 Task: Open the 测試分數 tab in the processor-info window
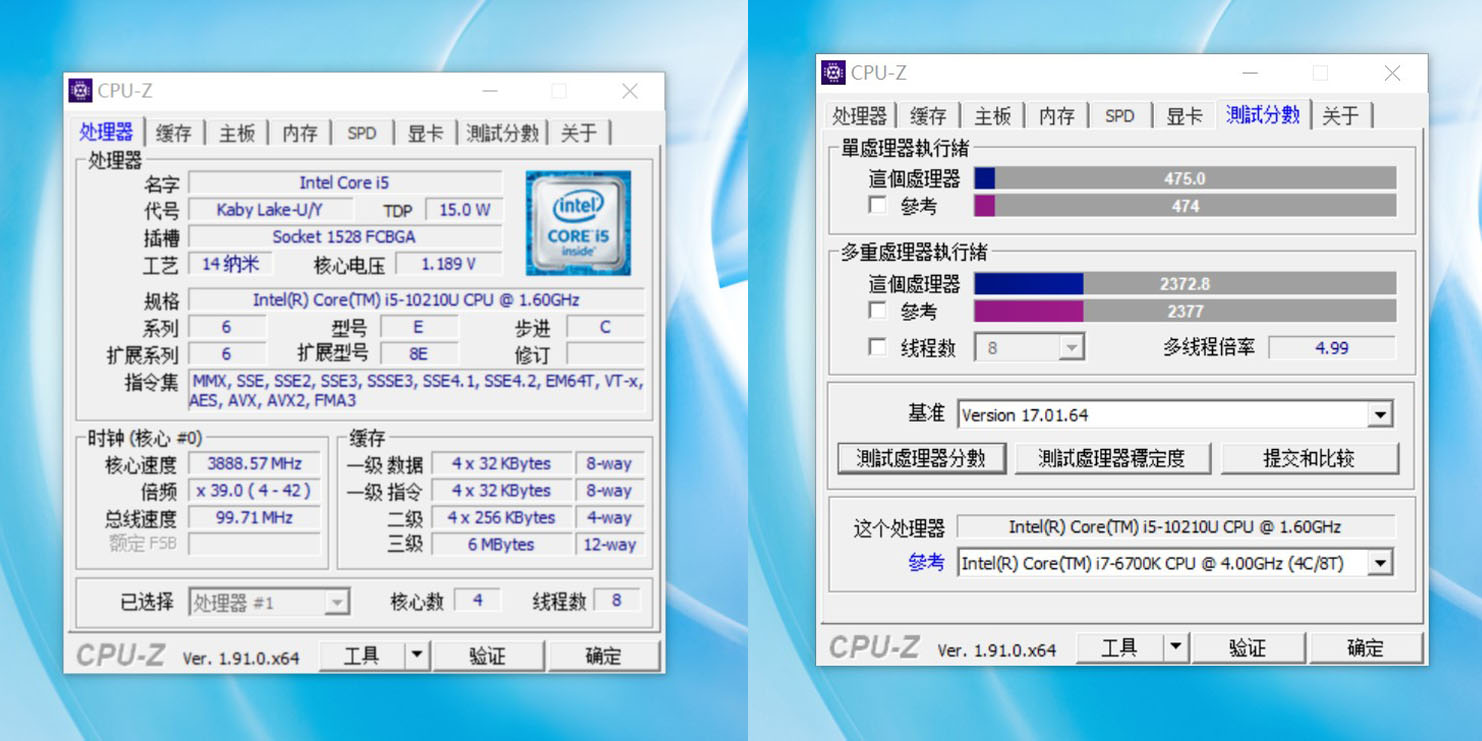pos(502,133)
